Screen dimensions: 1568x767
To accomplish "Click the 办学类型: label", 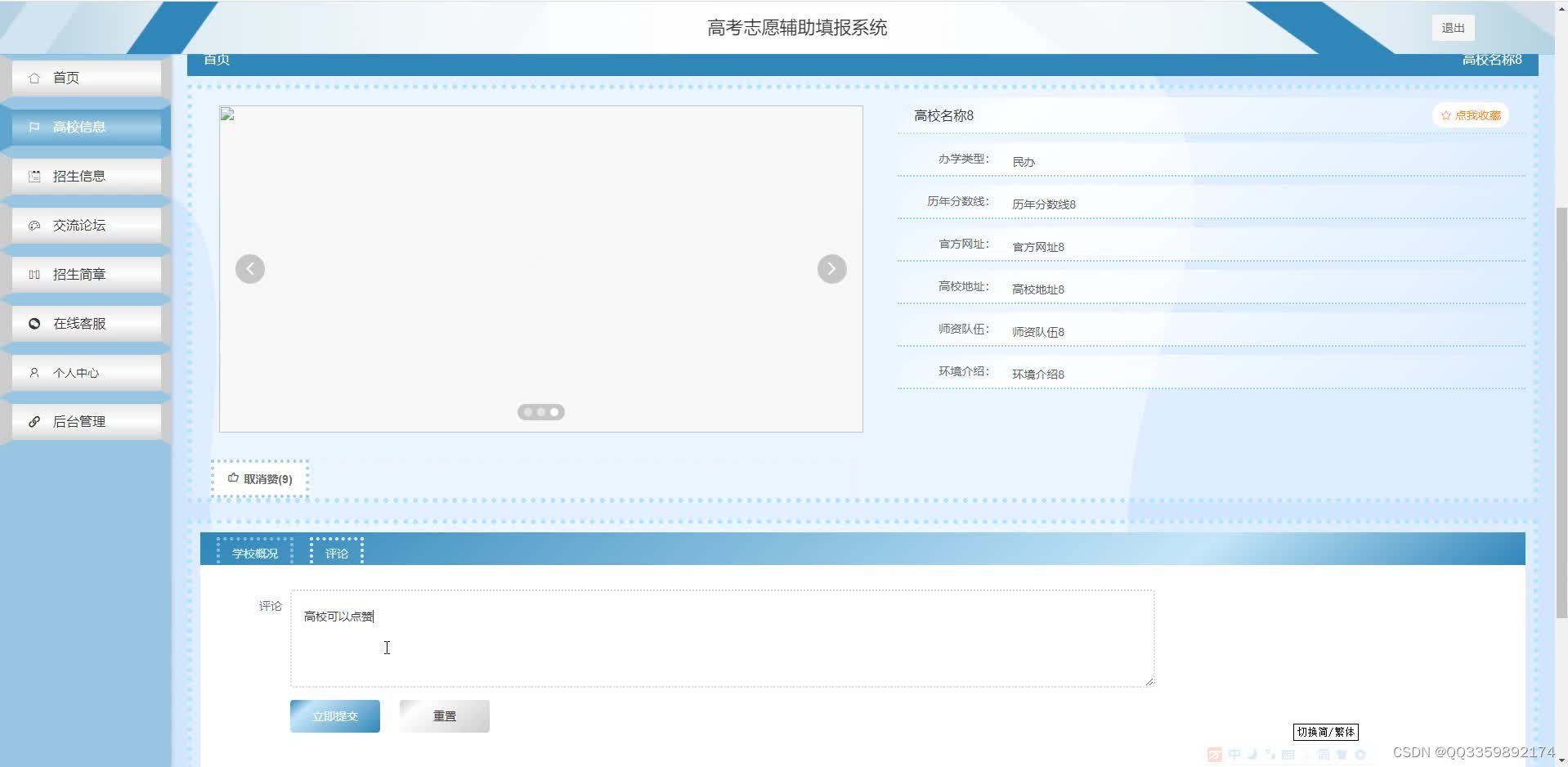I will coord(964,159).
